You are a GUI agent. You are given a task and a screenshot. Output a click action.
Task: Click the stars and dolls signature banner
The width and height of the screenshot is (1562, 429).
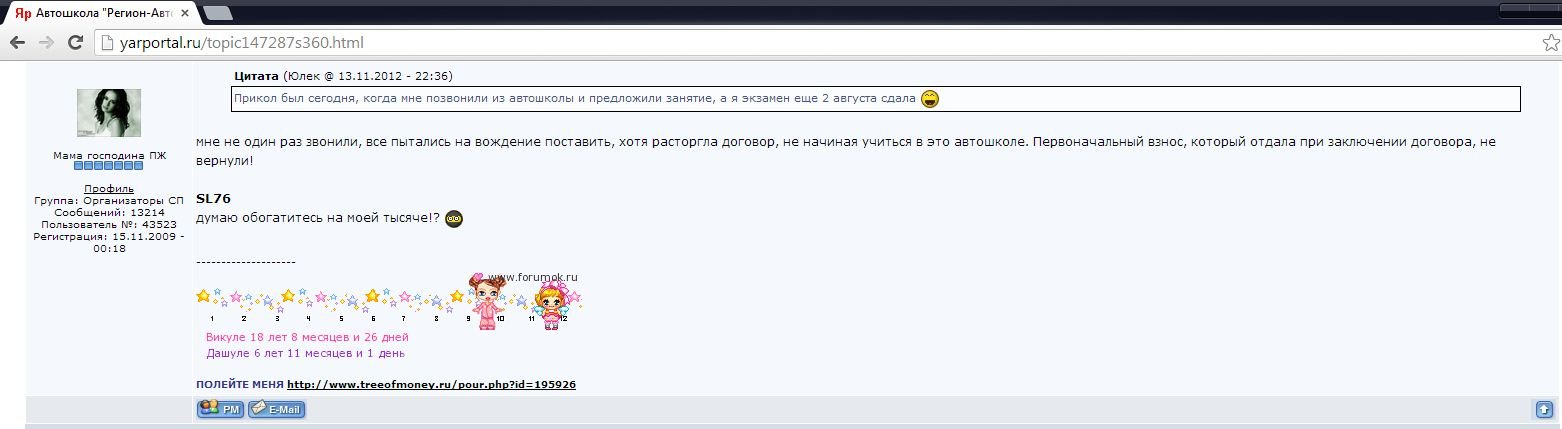389,302
